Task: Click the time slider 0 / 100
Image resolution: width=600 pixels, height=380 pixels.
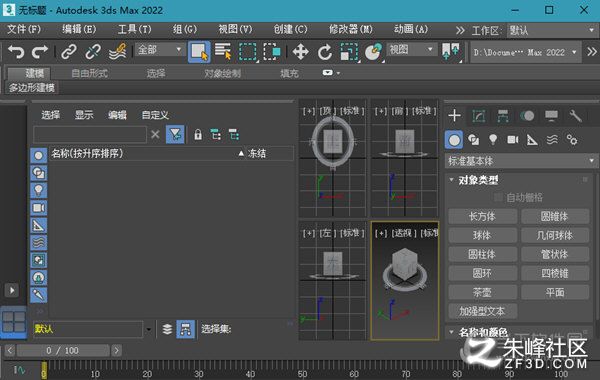Action: coord(63,351)
